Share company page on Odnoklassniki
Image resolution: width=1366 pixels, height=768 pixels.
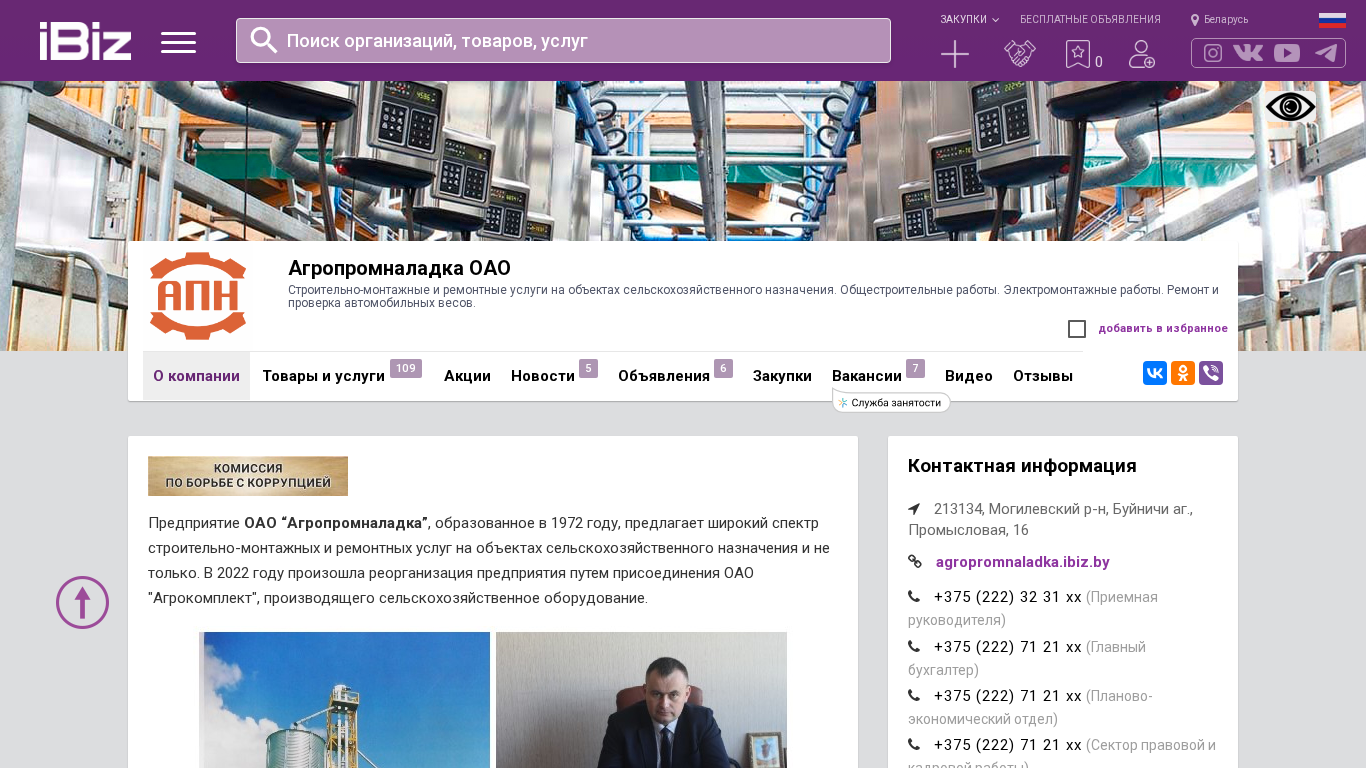tap(1183, 374)
